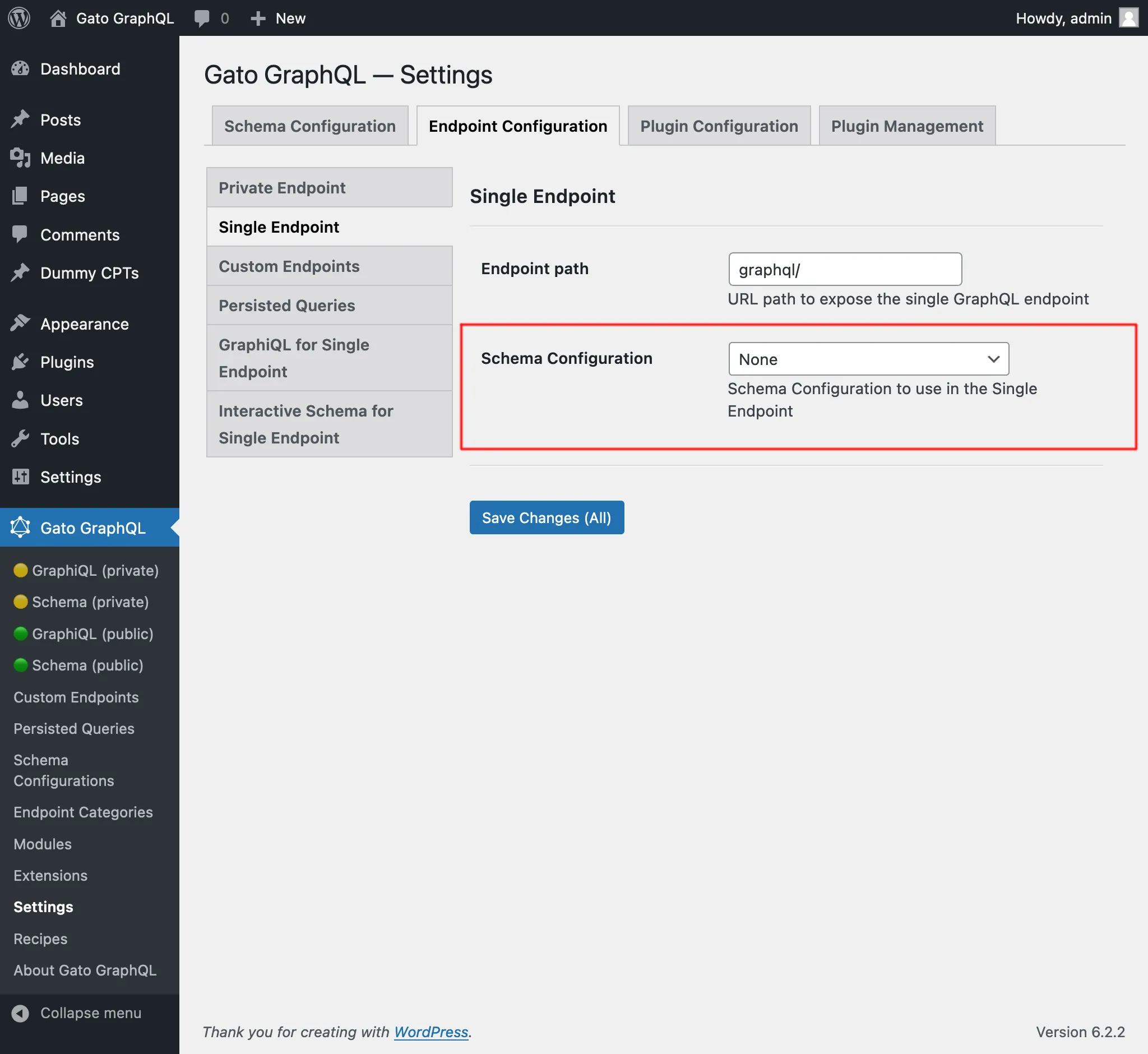This screenshot has width=1148, height=1054.
Task: Click the Dummy CPTs pin icon
Action: 21,272
